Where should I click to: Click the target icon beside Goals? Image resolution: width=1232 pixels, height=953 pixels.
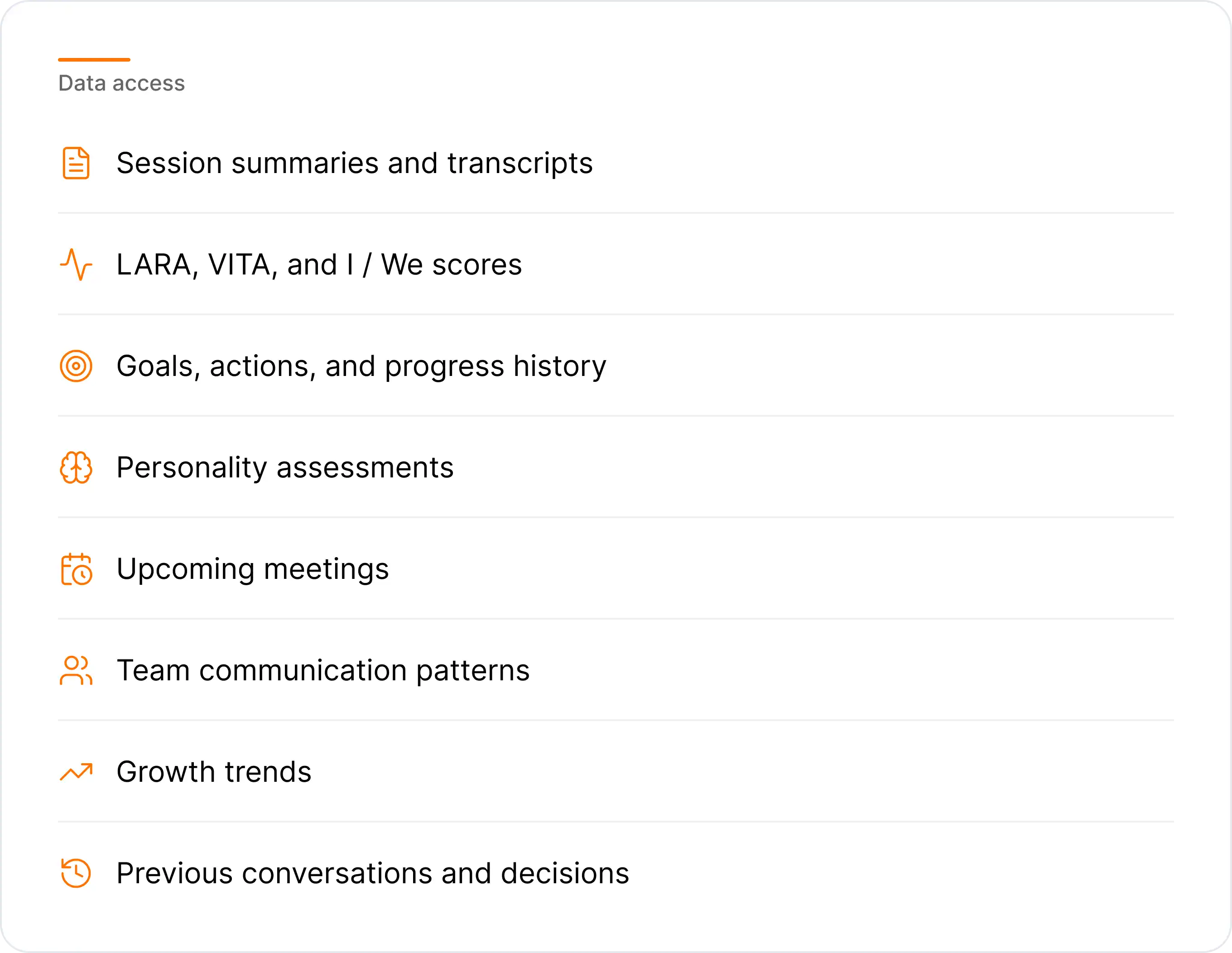tap(76, 366)
